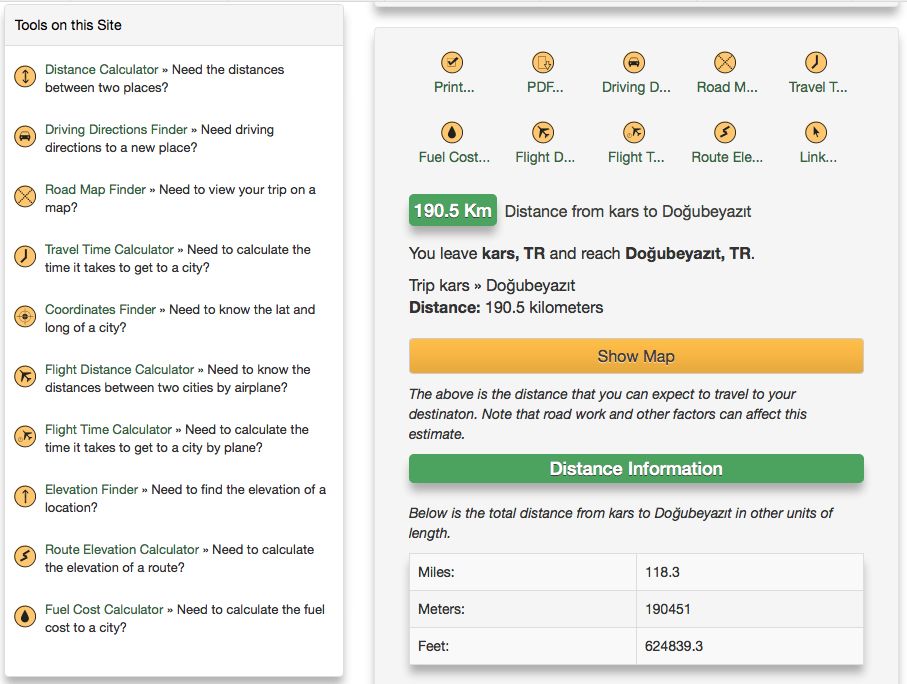
Task: Select the PDF export icon
Action: pos(543,61)
